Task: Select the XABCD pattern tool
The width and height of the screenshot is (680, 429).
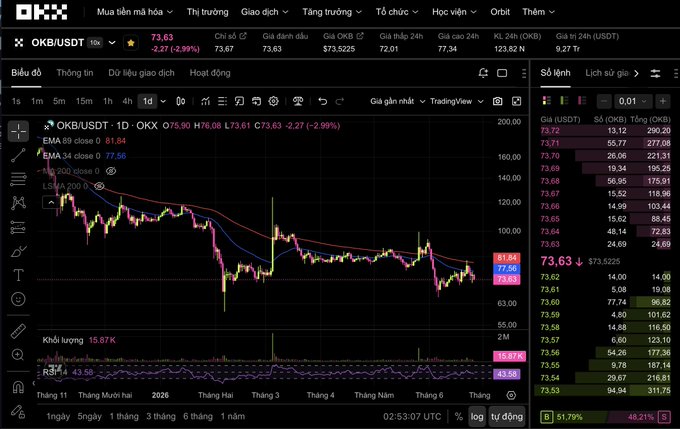Action: 18,203
